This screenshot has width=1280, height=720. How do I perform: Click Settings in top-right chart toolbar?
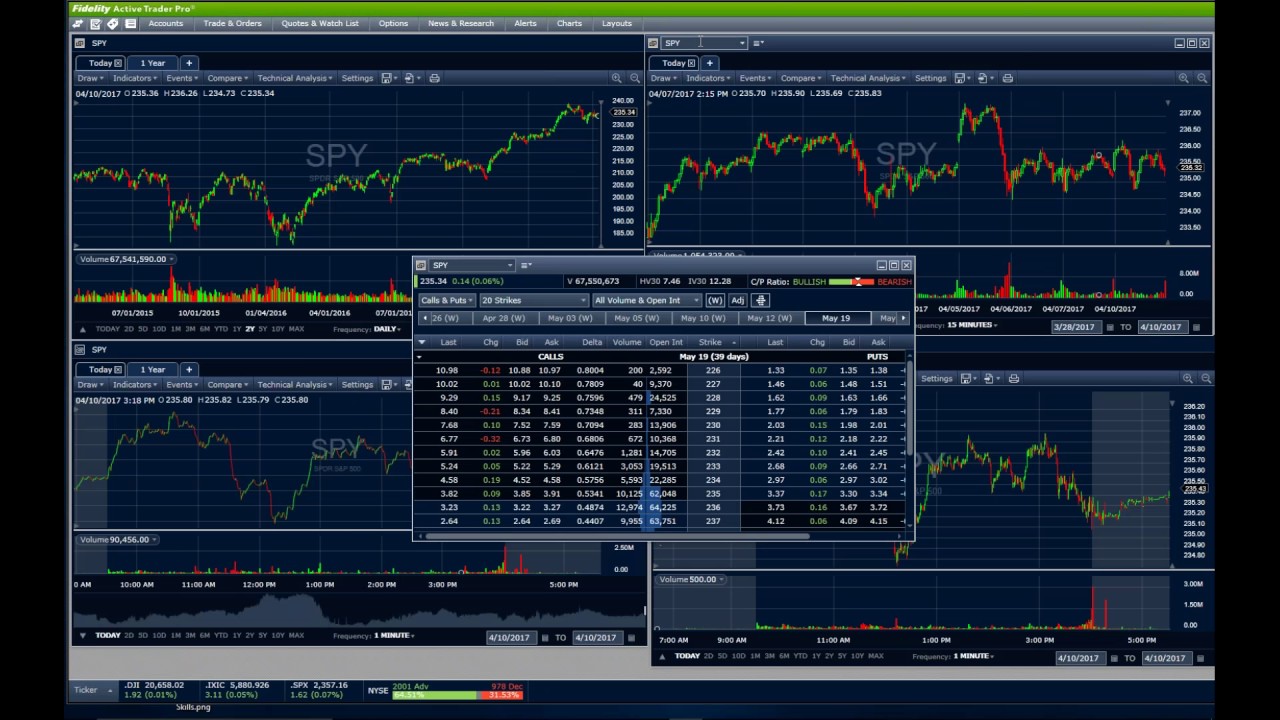(x=930, y=78)
